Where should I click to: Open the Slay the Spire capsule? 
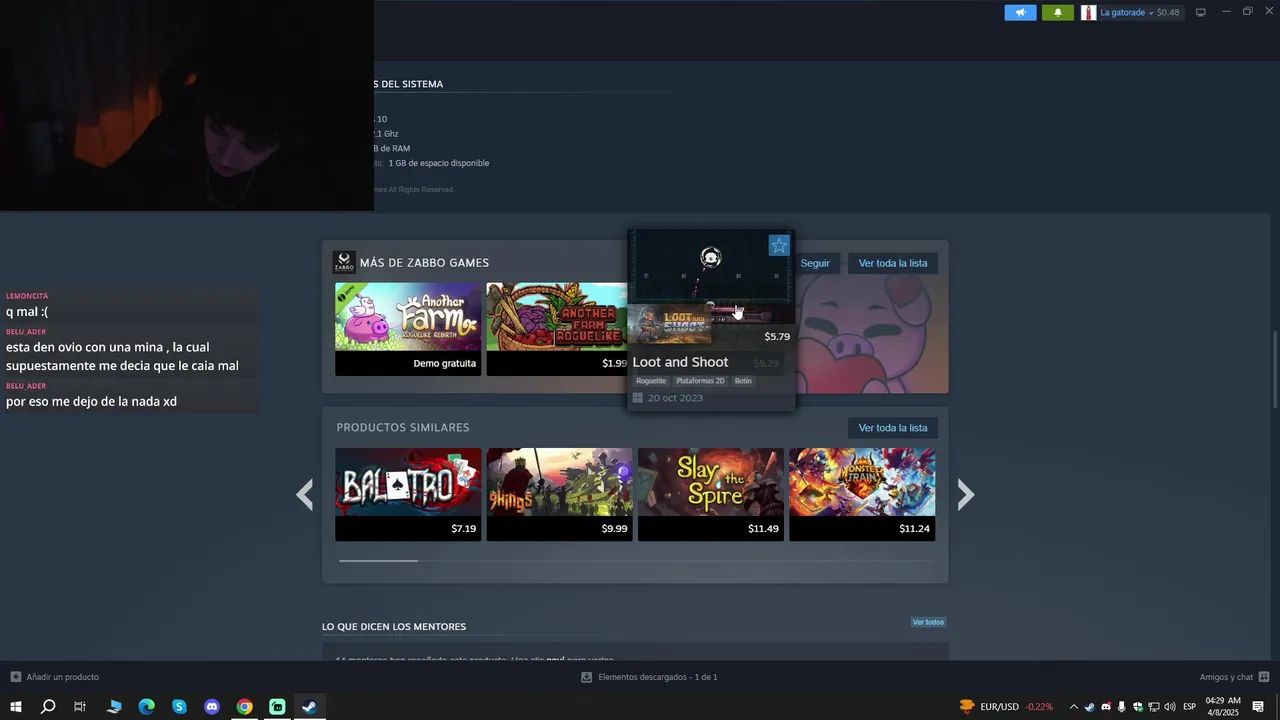click(x=710, y=494)
